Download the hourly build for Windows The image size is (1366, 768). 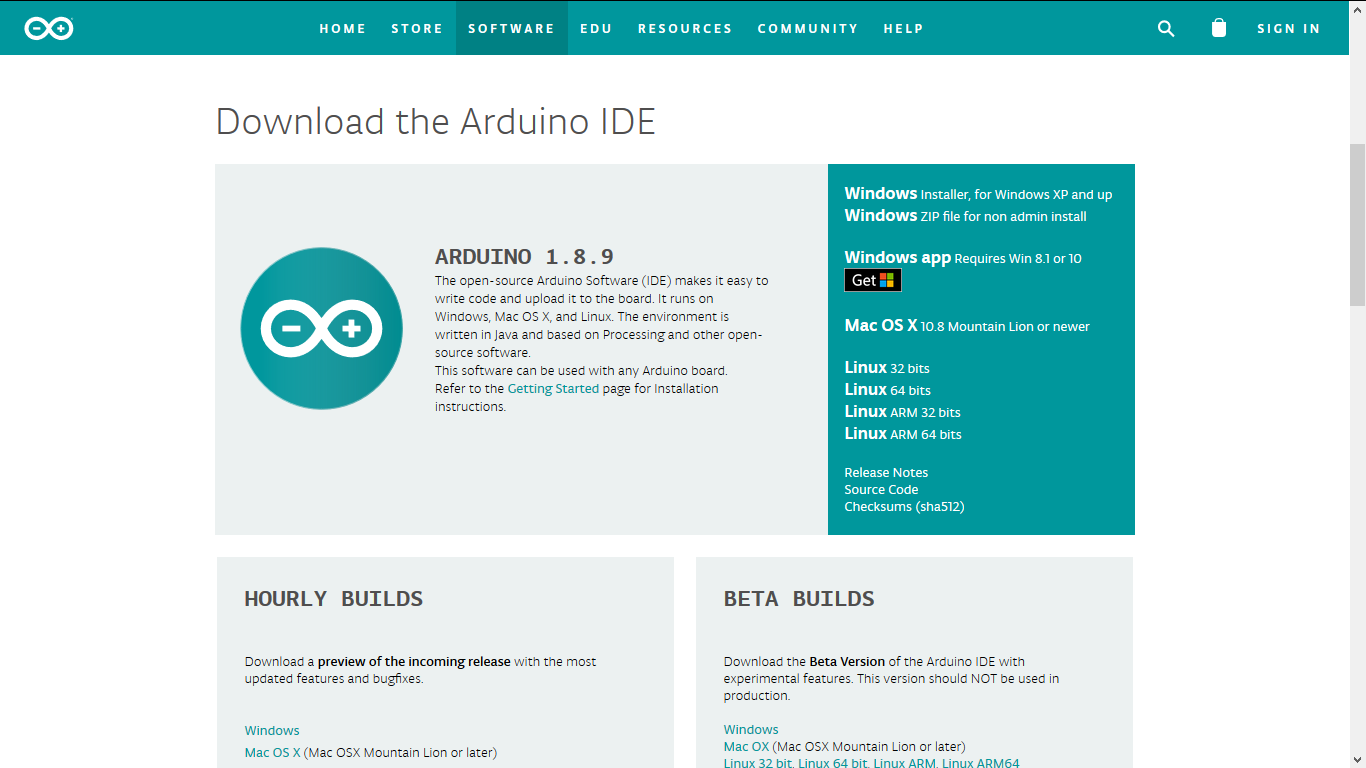(x=272, y=730)
